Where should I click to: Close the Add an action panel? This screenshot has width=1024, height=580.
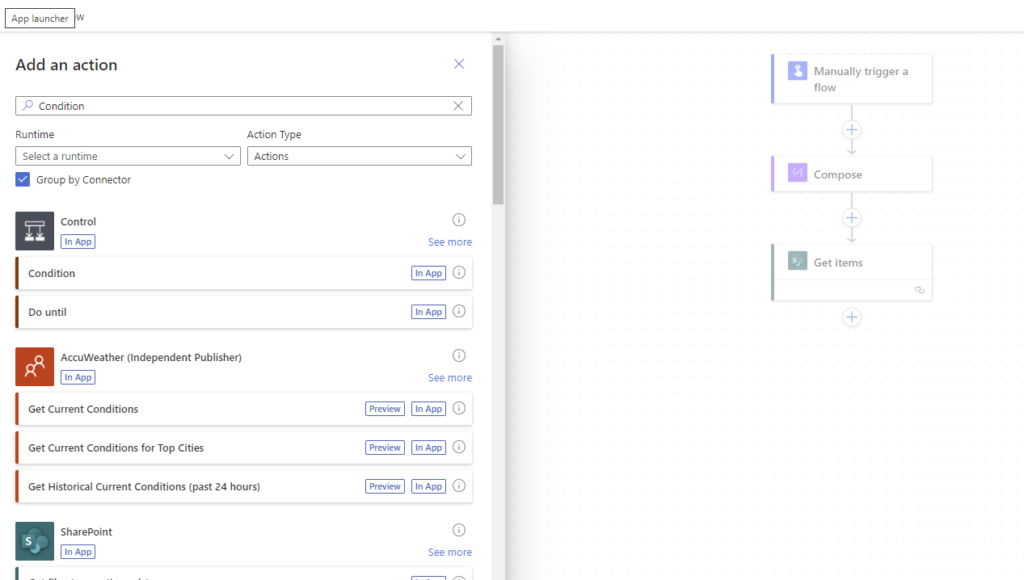click(459, 64)
